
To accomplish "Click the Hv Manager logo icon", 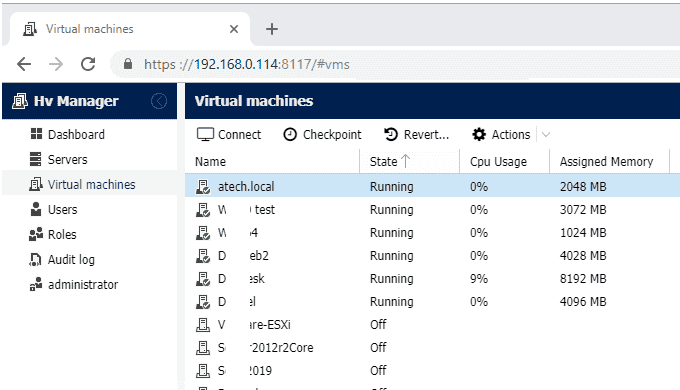I will (20, 101).
